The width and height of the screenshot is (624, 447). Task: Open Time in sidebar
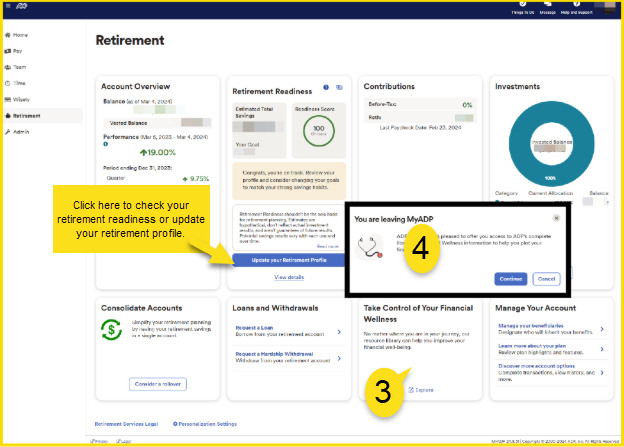pyautogui.click(x=15, y=83)
